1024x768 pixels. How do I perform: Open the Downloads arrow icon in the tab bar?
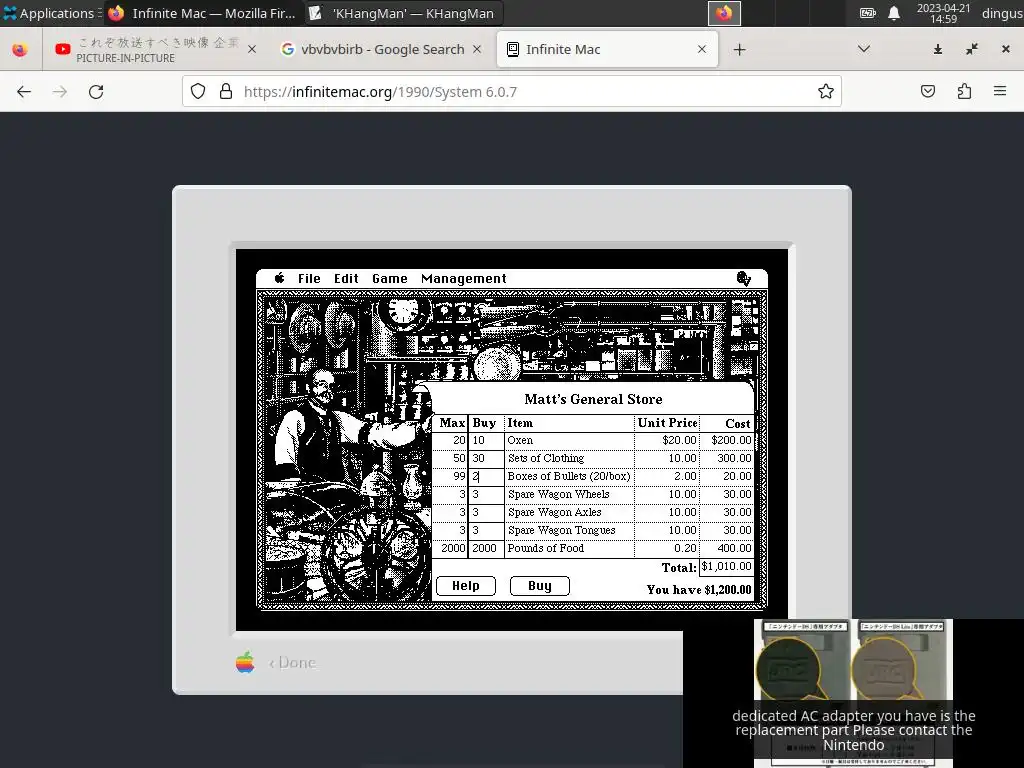point(938,50)
